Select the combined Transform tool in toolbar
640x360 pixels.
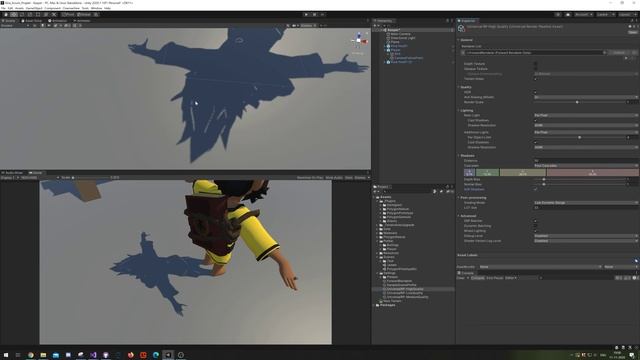point(46,14)
